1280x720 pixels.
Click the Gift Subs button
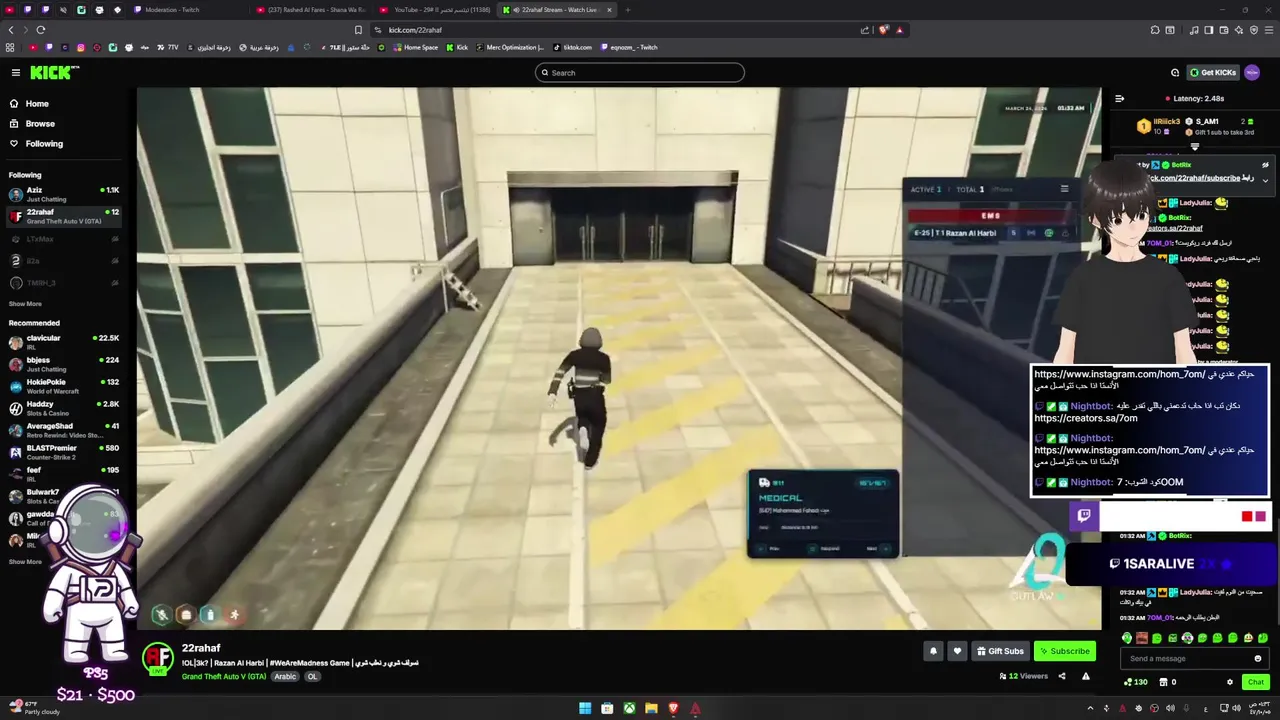click(999, 651)
